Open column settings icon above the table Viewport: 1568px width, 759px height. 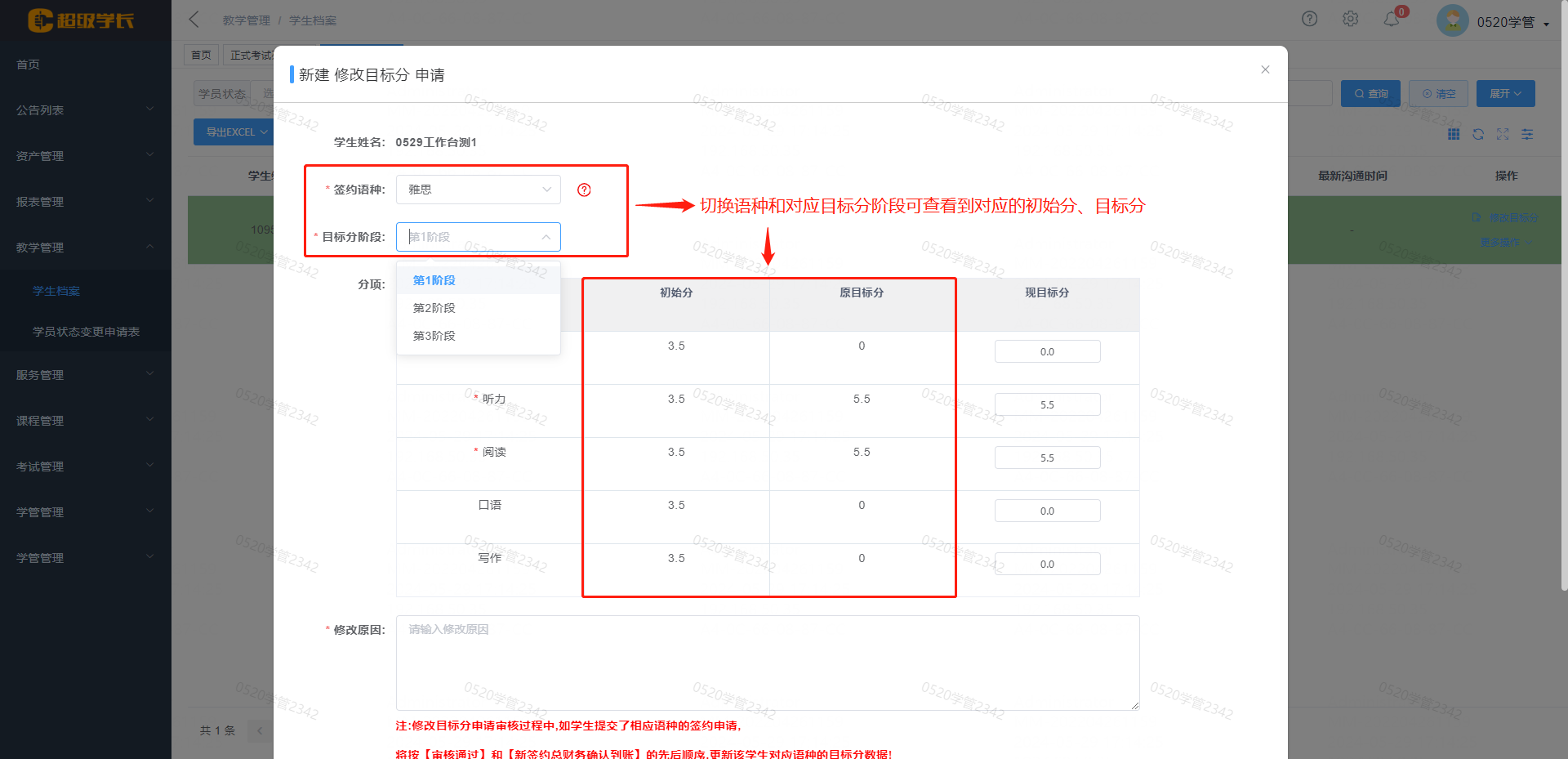[x=1527, y=134]
